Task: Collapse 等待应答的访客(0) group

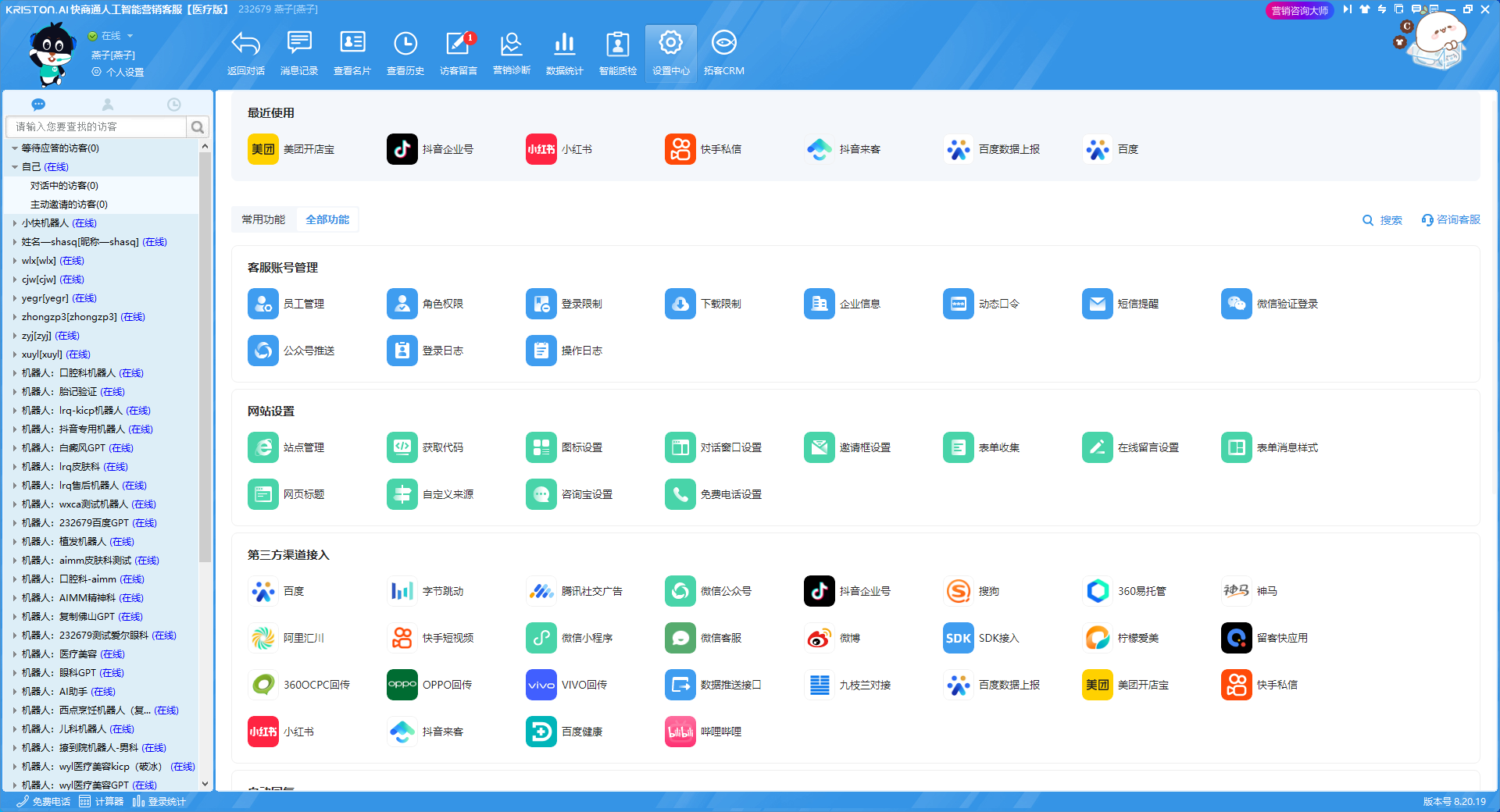Action: click(15, 148)
